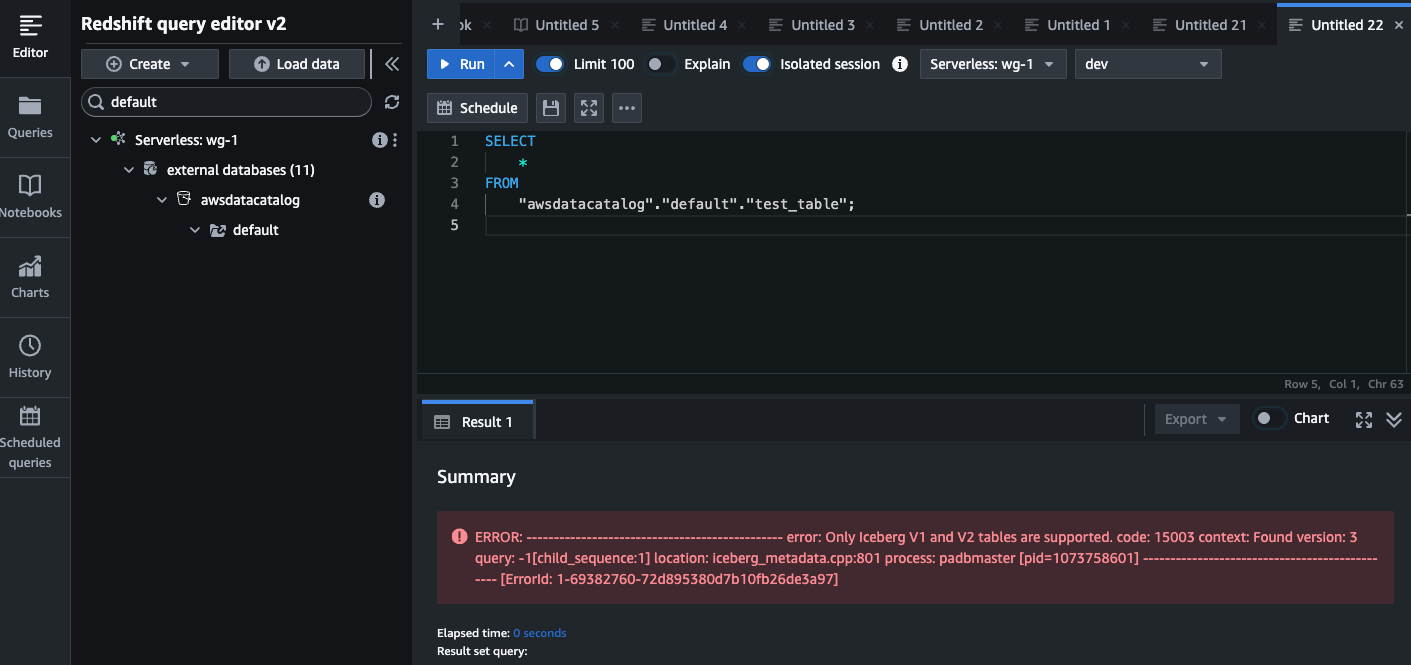The height and width of the screenshot is (665, 1411).
Task: Click the FROM keyword in the editor
Action: pos(502,183)
